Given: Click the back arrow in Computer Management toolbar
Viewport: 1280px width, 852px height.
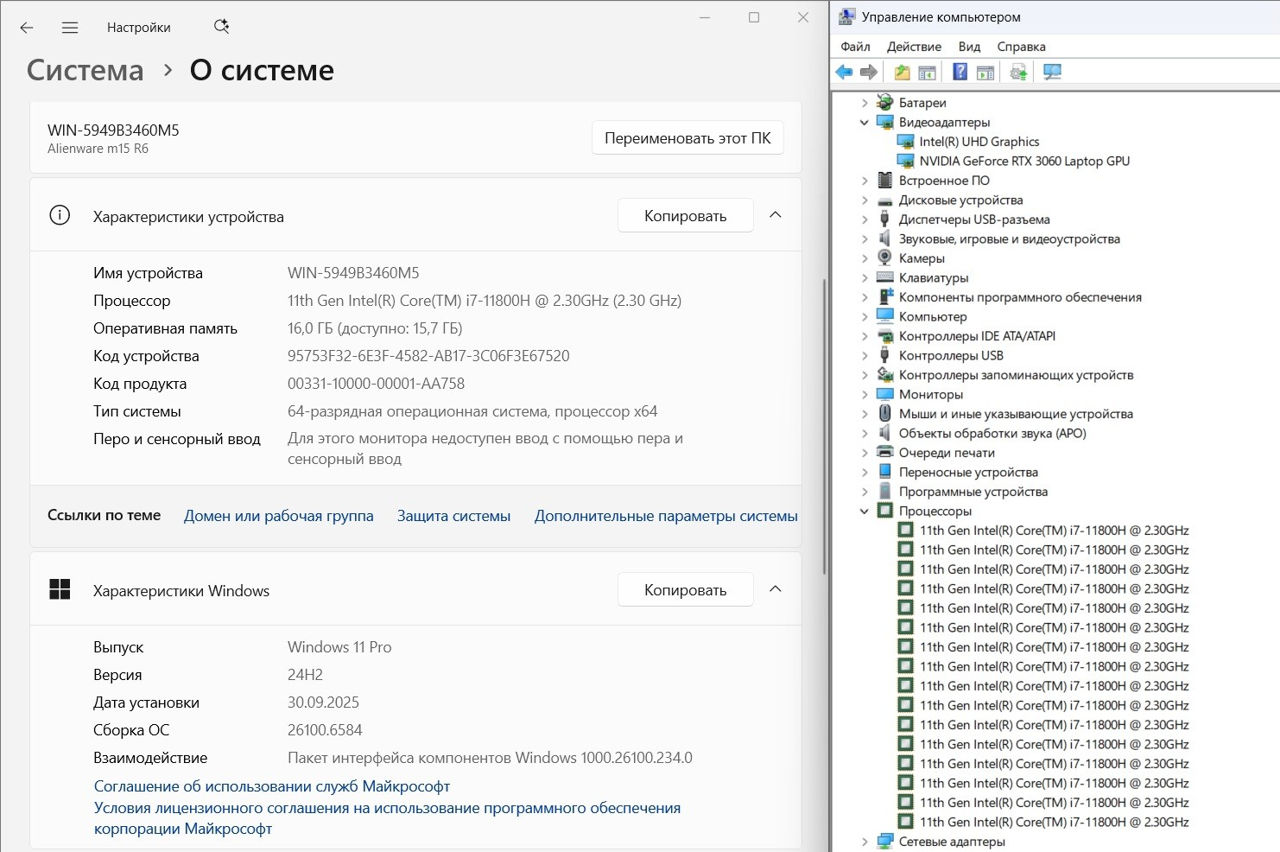Looking at the screenshot, I should tap(844, 72).
